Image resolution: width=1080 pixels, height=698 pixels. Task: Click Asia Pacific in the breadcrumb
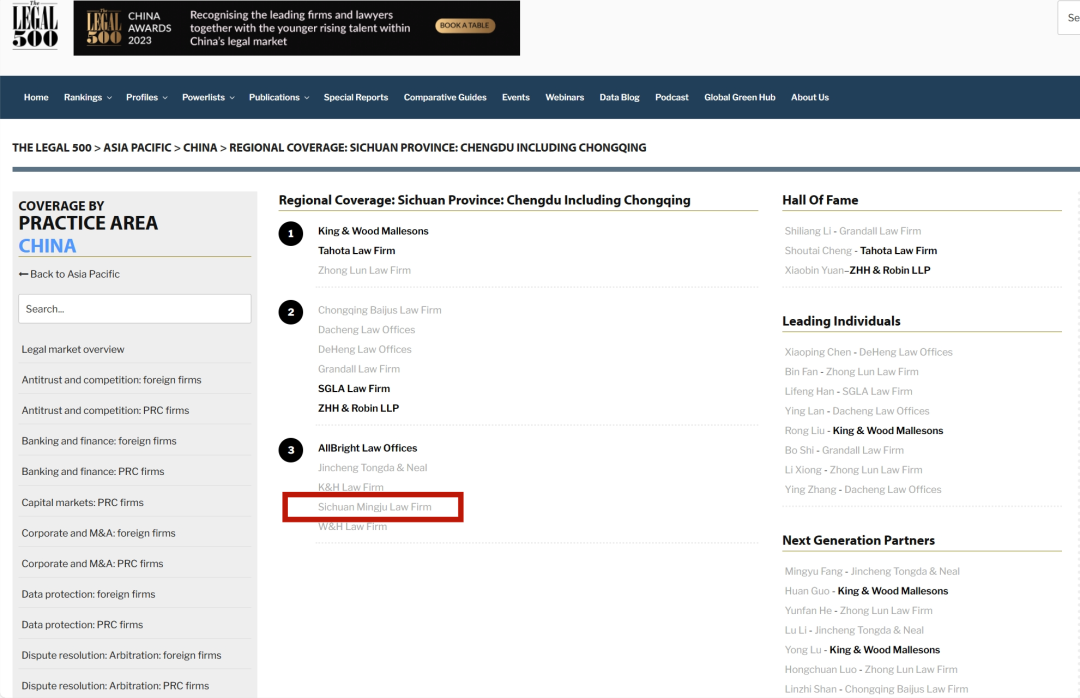pyautogui.click(x=137, y=148)
